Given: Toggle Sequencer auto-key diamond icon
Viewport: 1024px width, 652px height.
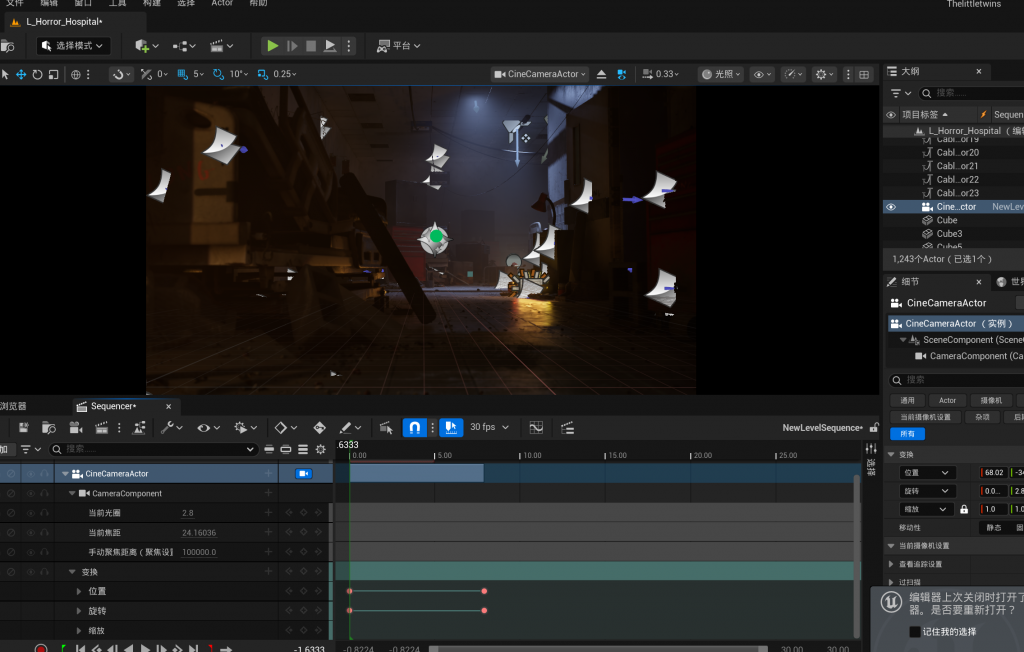Looking at the screenshot, I should (x=319, y=428).
